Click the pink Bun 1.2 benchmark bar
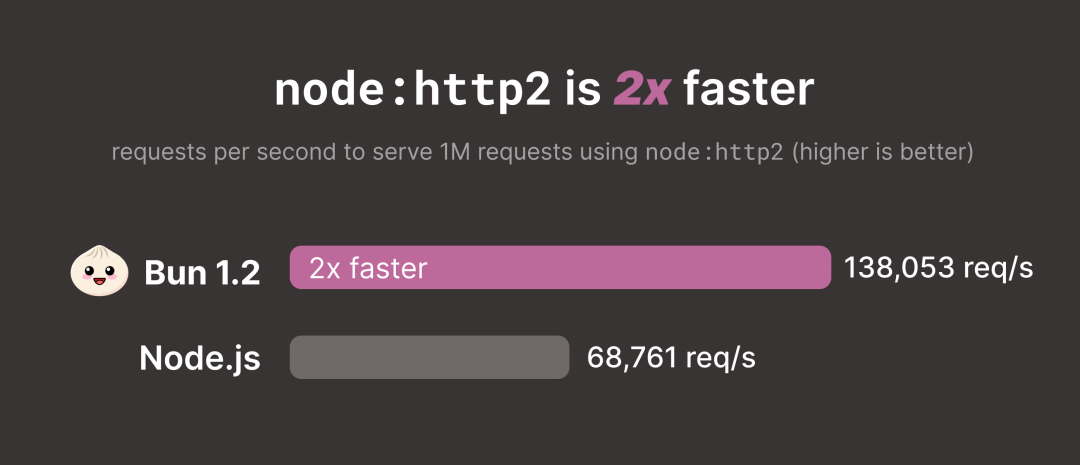Screen dimensions: 1080x465 560,267
